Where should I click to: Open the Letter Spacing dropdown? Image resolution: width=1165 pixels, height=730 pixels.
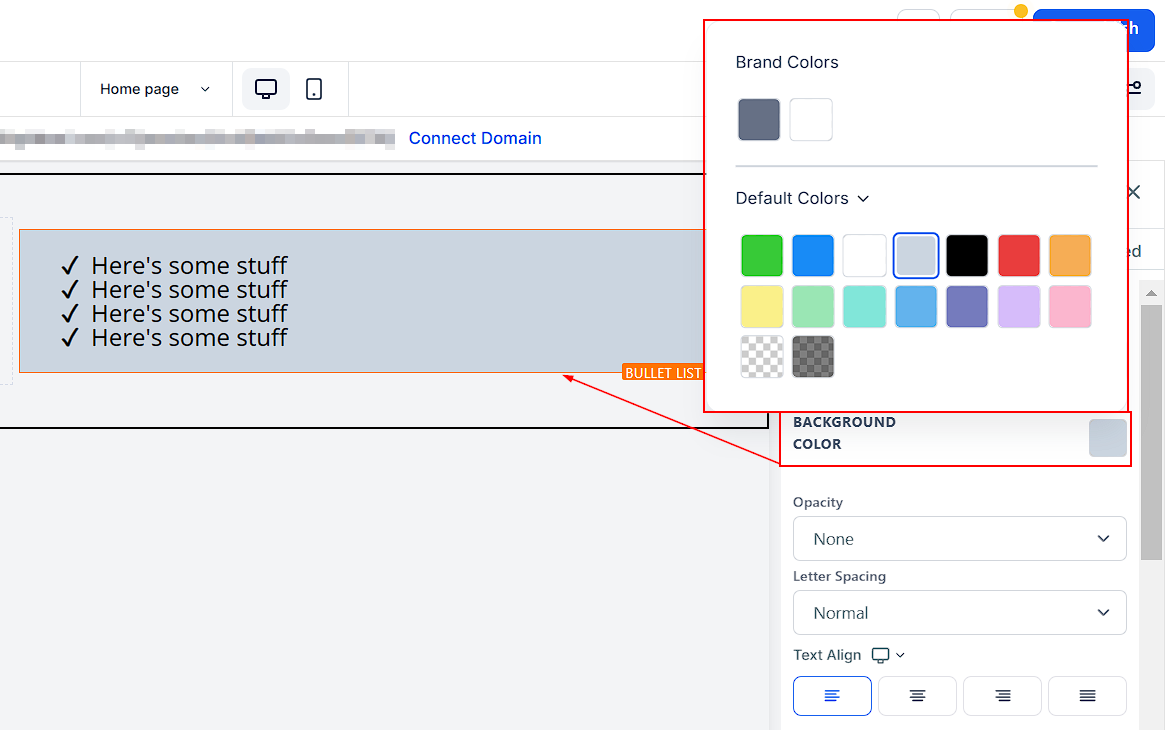point(959,613)
